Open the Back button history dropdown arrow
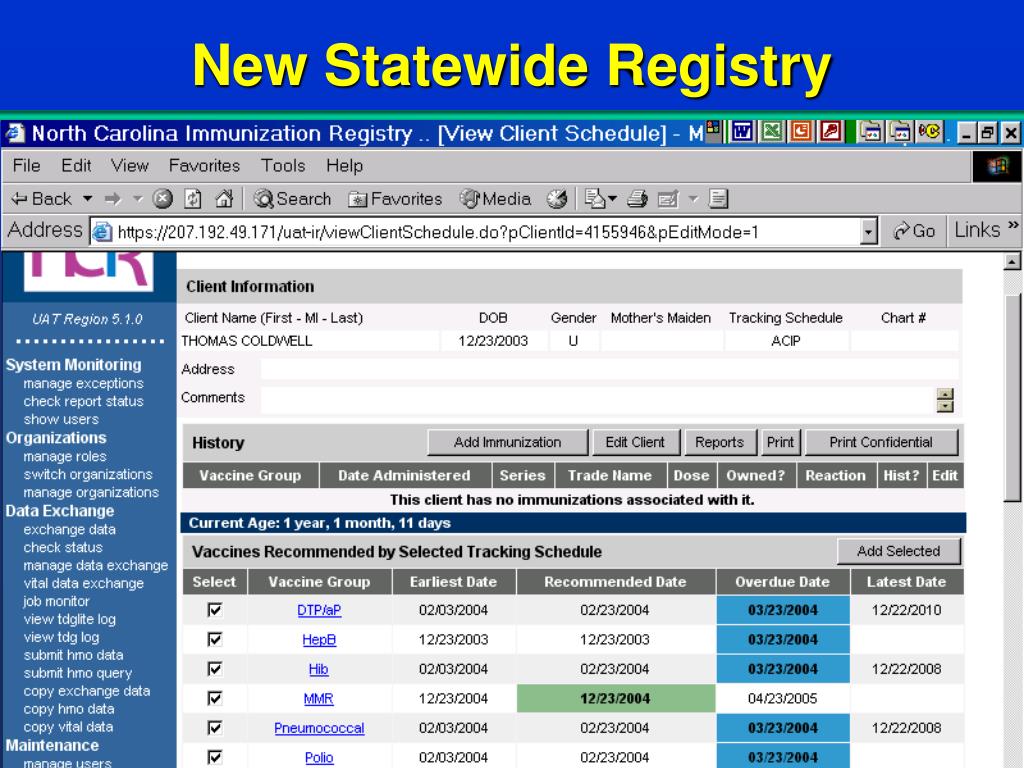The width and height of the screenshot is (1024, 768). tap(88, 198)
